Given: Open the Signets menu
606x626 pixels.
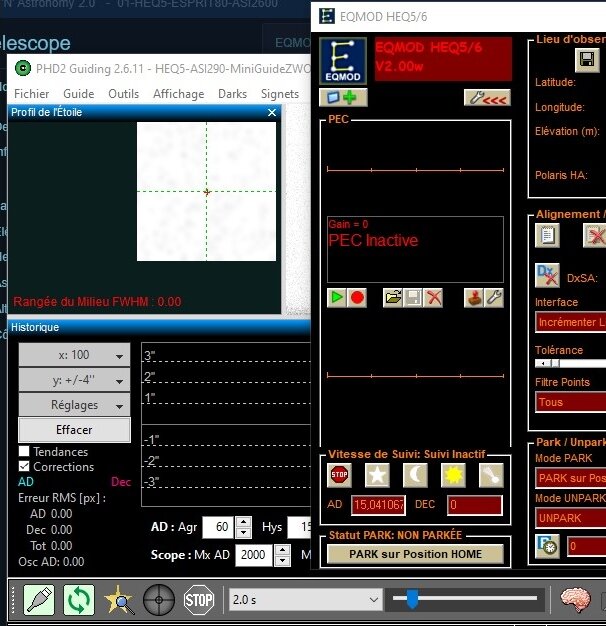Looking at the screenshot, I should pyautogui.click(x=280, y=94).
